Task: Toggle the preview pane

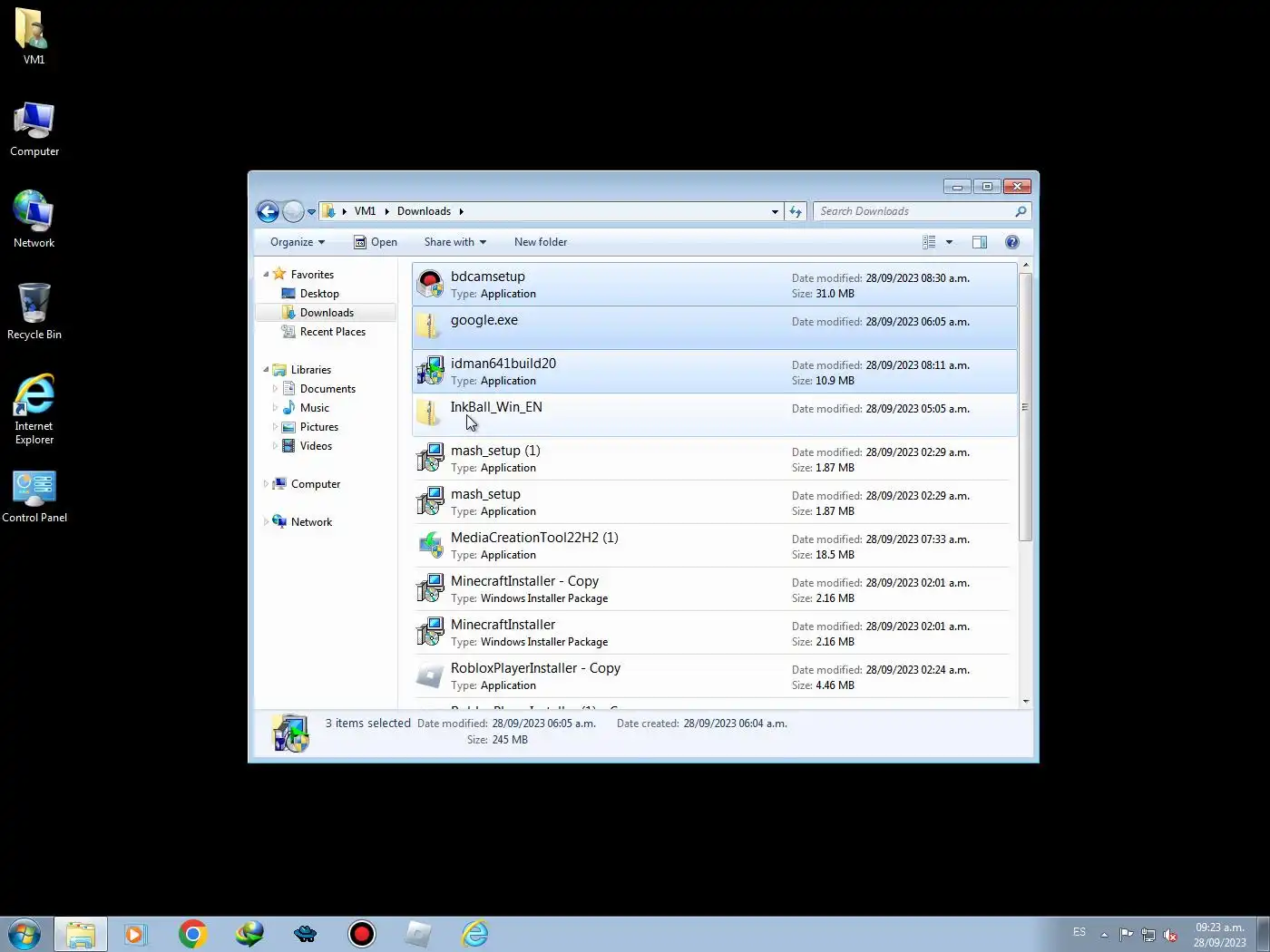Action: (980, 242)
